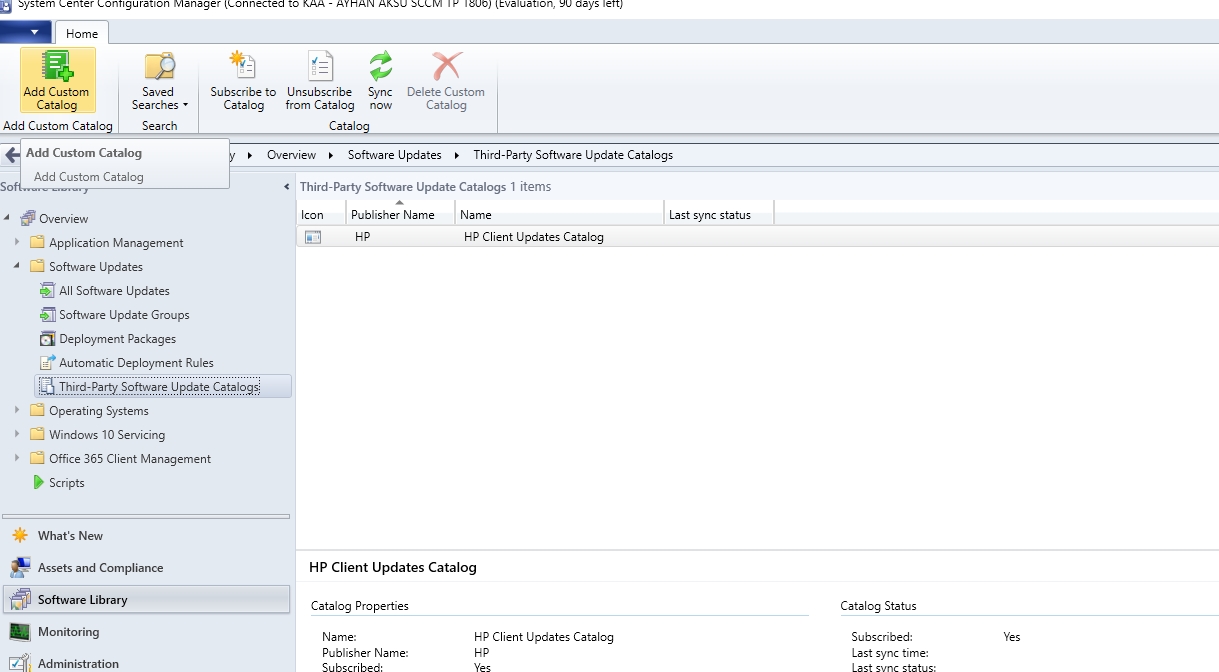Open Automatic Deployment Rules node
Image resolution: width=1219 pixels, height=672 pixels.
(x=136, y=363)
